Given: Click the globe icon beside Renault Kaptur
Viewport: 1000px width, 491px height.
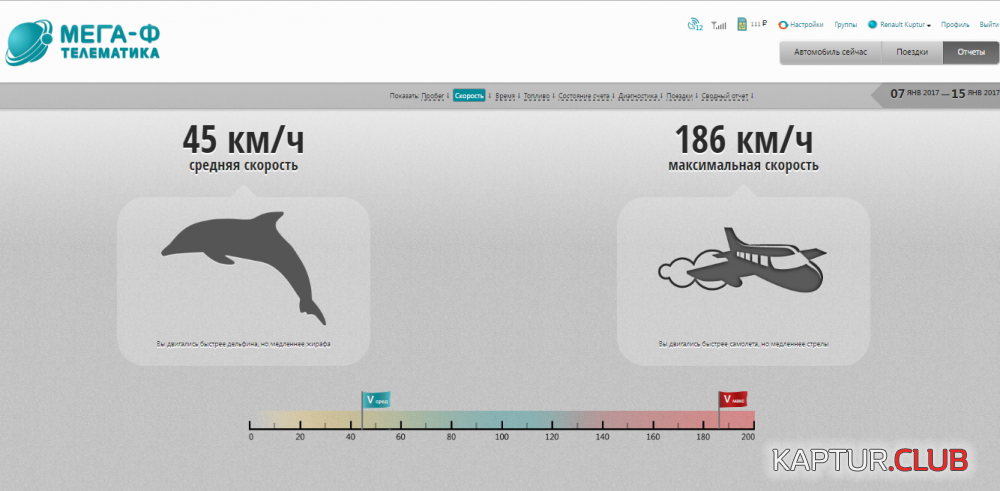Looking at the screenshot, I should [x=872, y=25].
